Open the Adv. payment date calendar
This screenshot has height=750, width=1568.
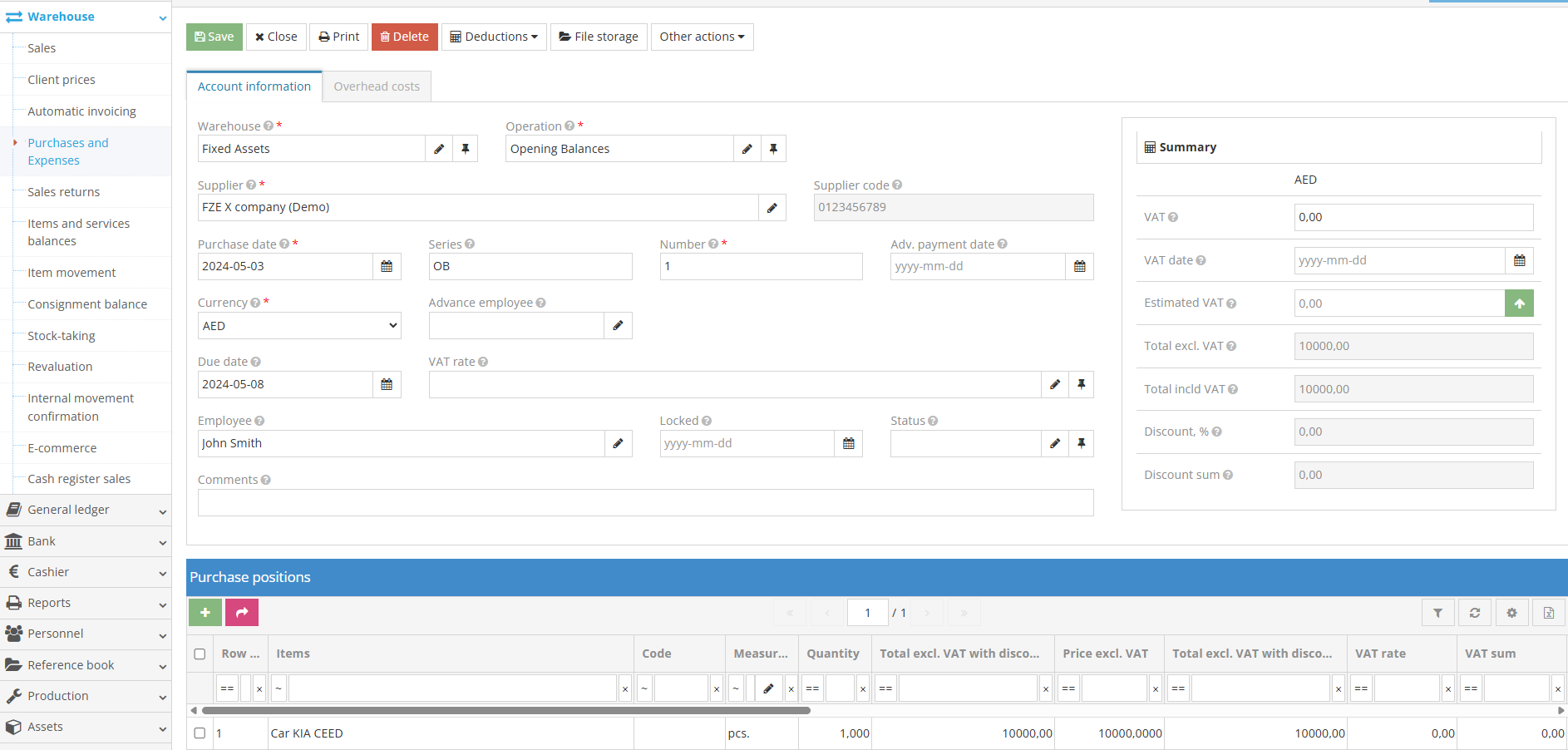(1079, 266)
